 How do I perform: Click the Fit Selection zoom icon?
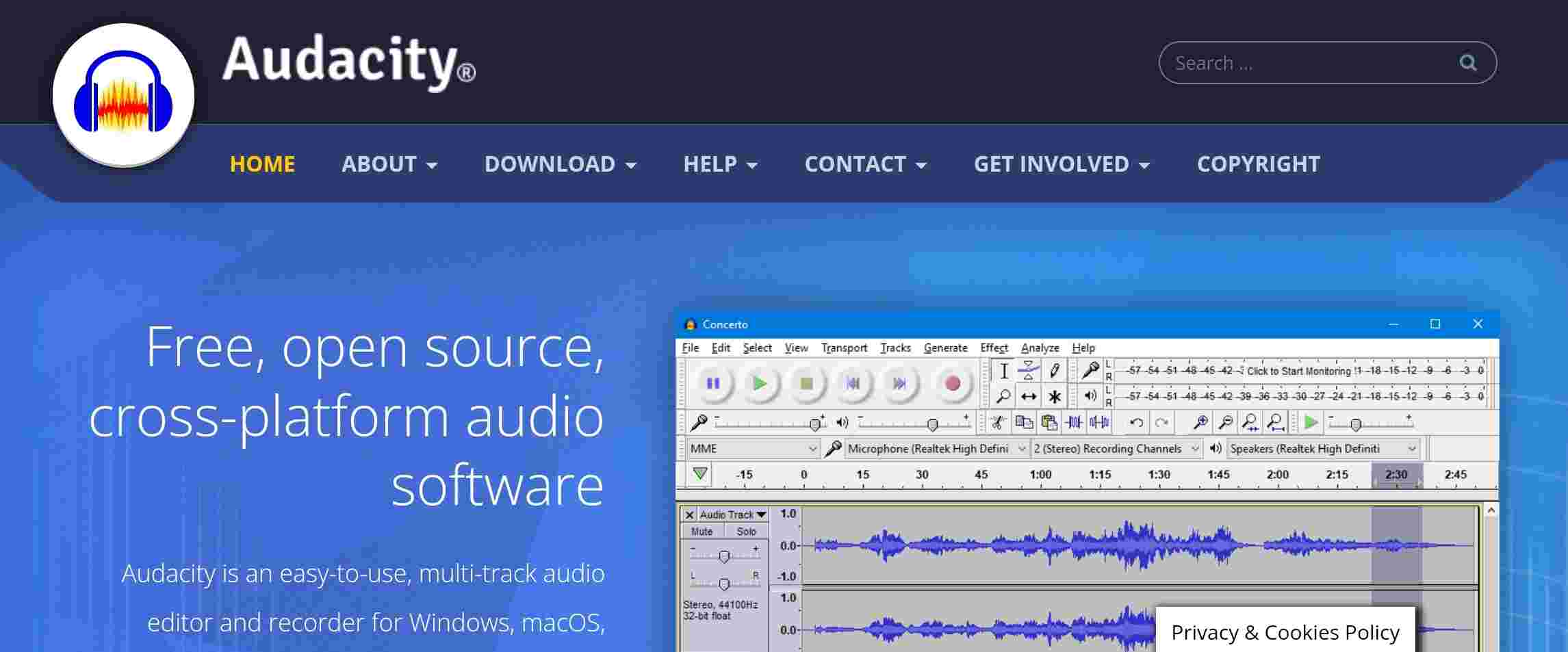point(1250,422)
